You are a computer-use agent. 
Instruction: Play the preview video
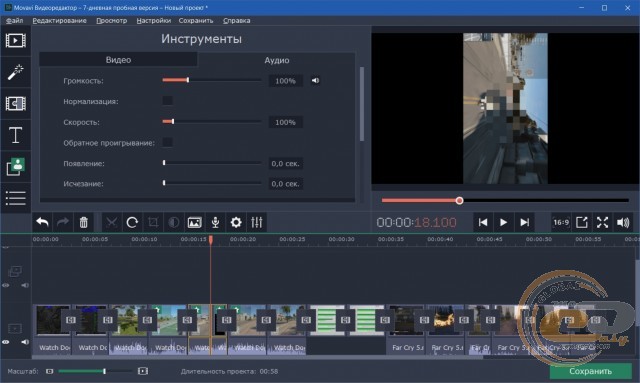pos(503,222)
